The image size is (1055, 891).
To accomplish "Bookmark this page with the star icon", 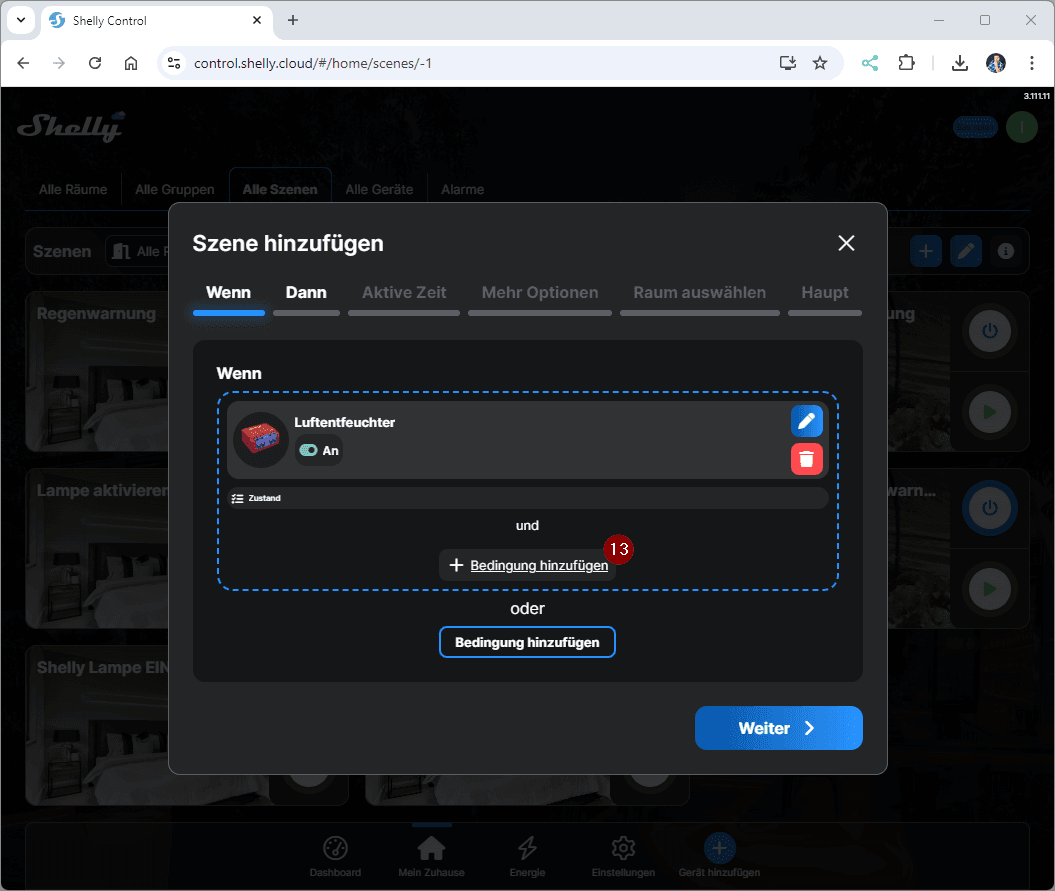I will pos(820,63).
